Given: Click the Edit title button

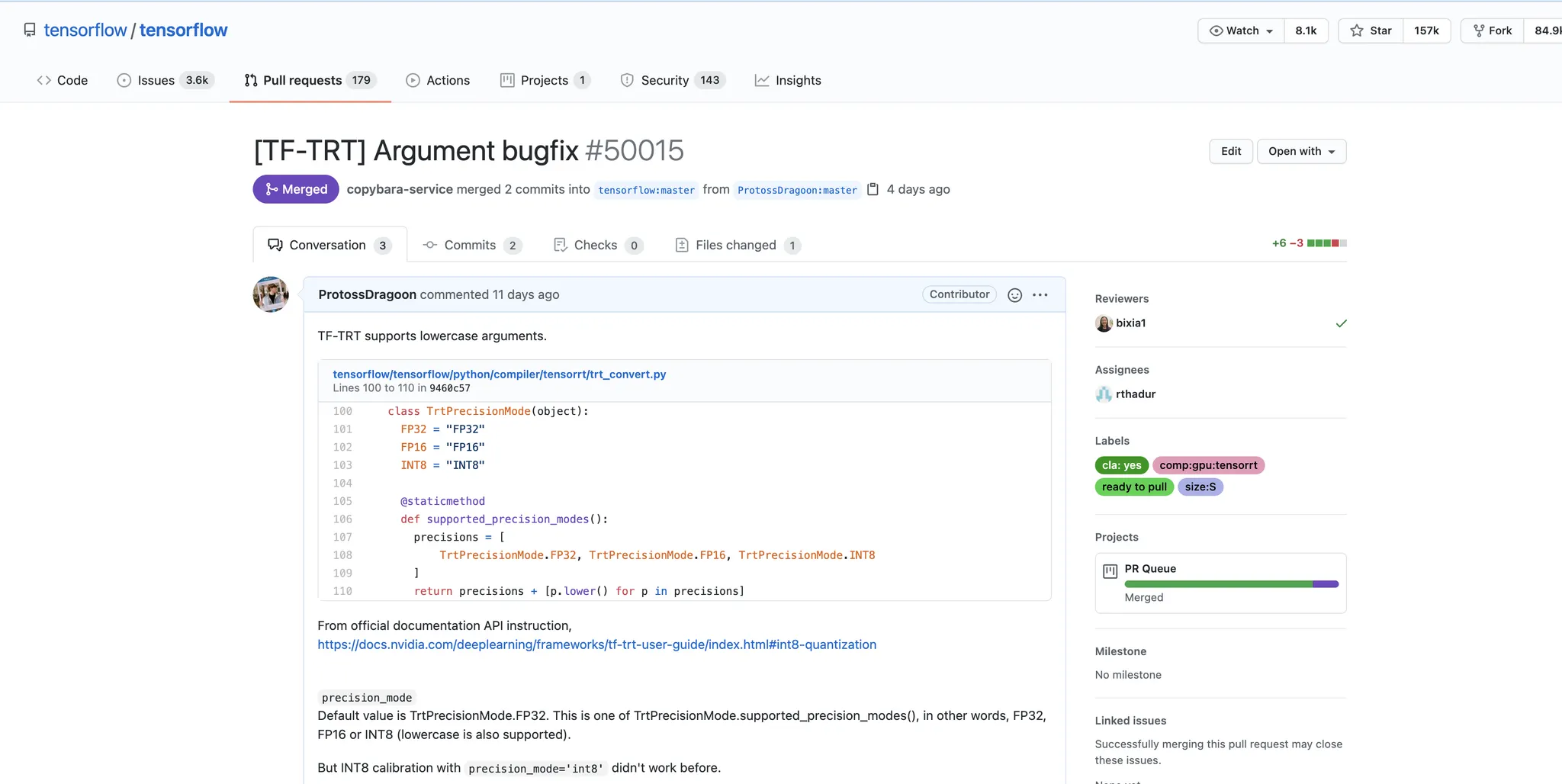Looking at the screenshot, I should pos(1230,151).
